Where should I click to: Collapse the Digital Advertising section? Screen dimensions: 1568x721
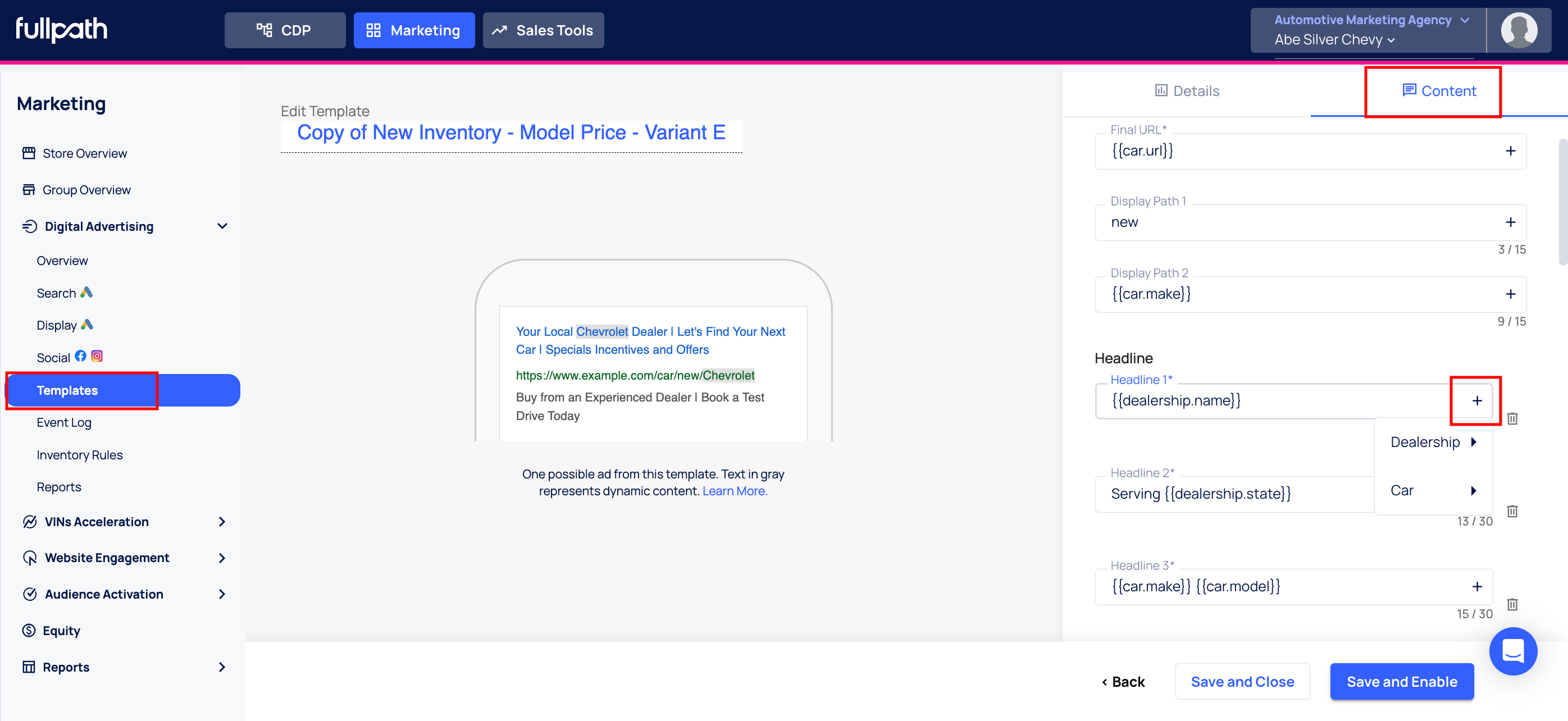click(222, 226)
